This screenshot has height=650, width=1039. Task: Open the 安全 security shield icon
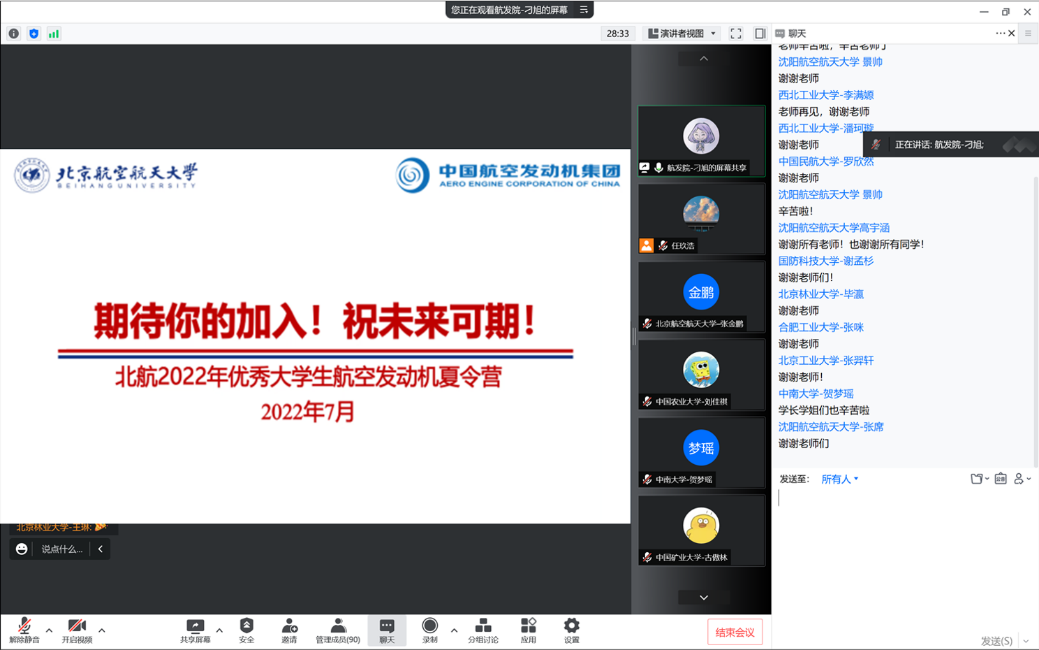pos(246,630)
